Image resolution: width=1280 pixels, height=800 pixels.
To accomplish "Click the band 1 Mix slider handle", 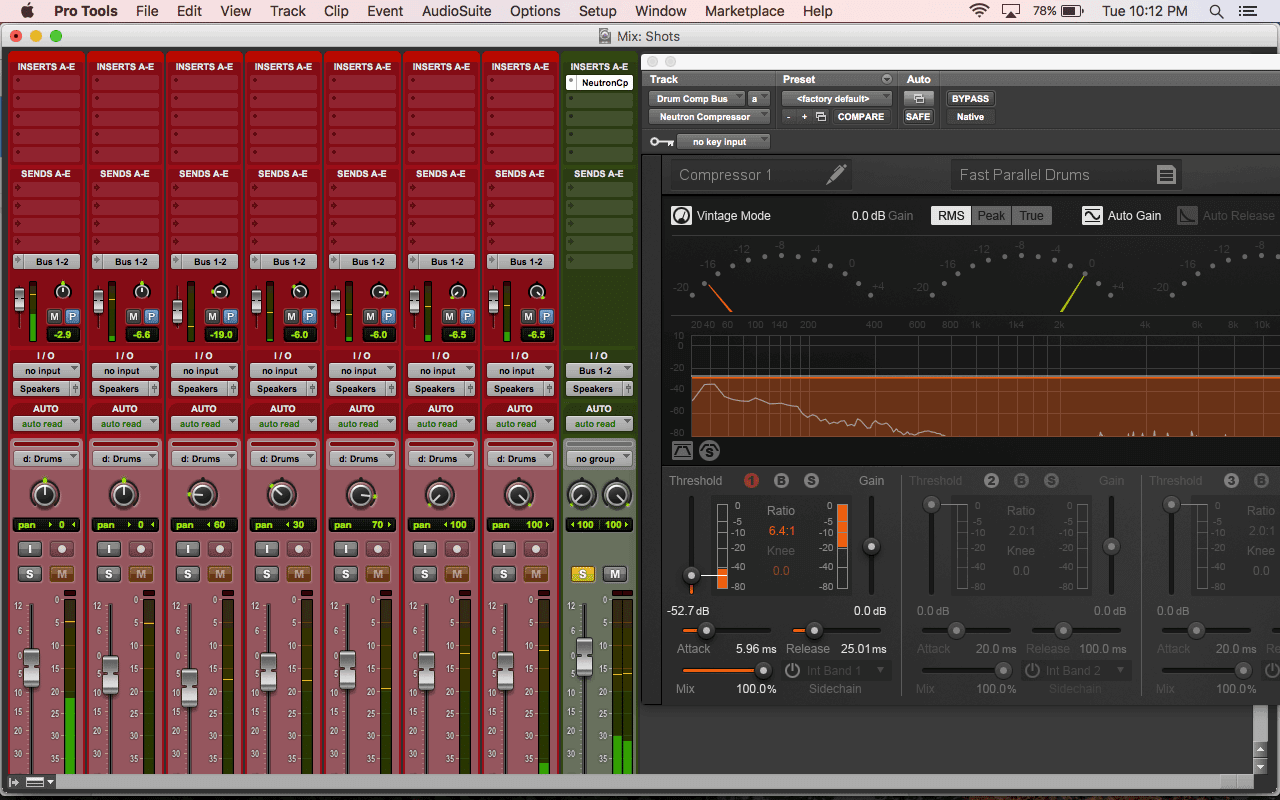I will pos(763,670).
